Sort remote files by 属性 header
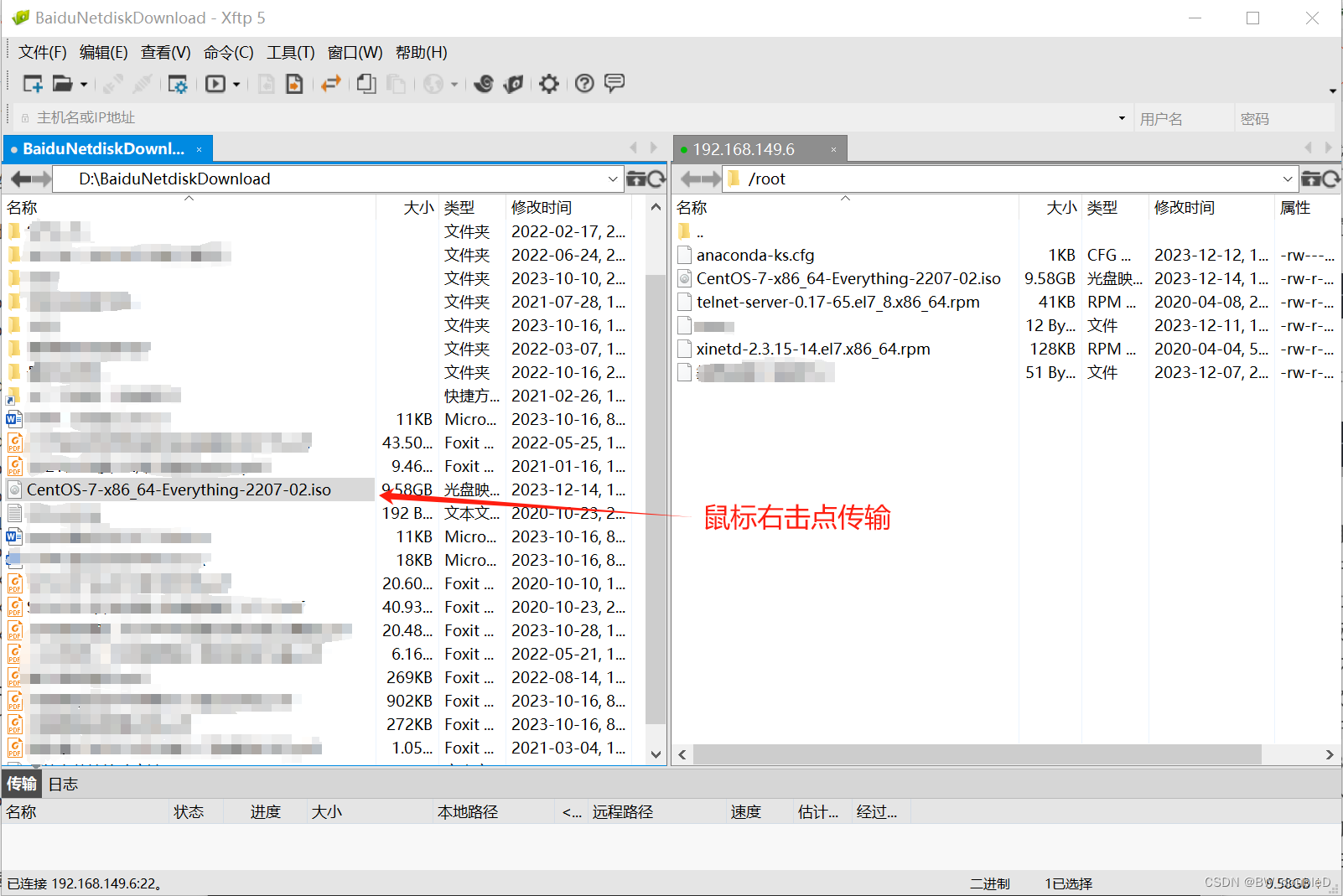Viewport: 1343px width, 896px height. (x=1307, y=207)
